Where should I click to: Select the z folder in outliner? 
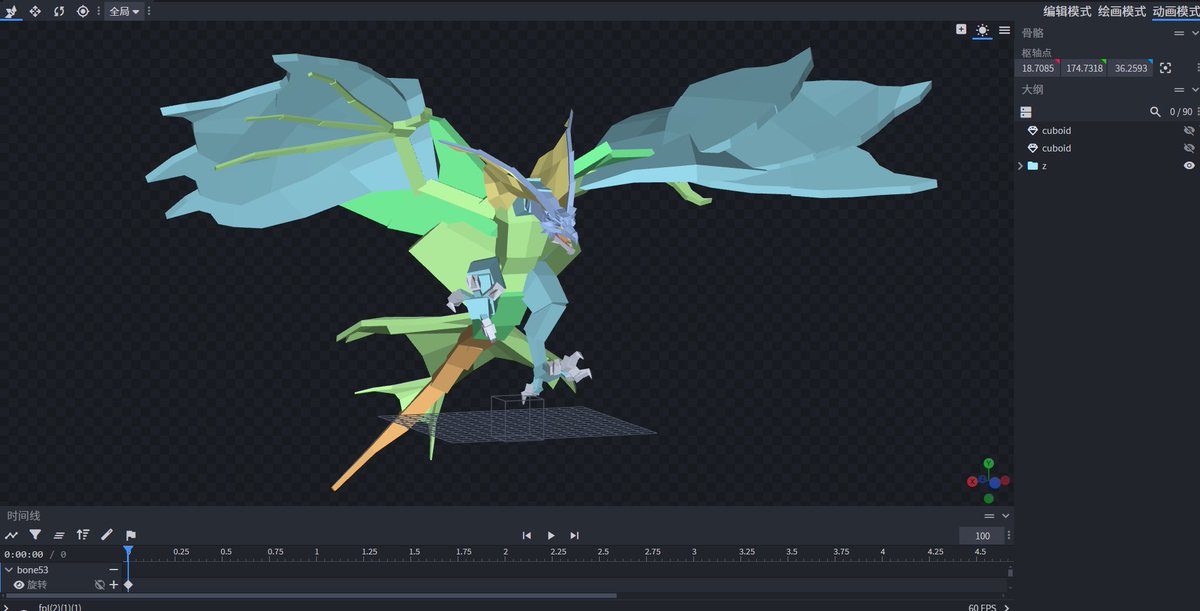click(1044, 166)
